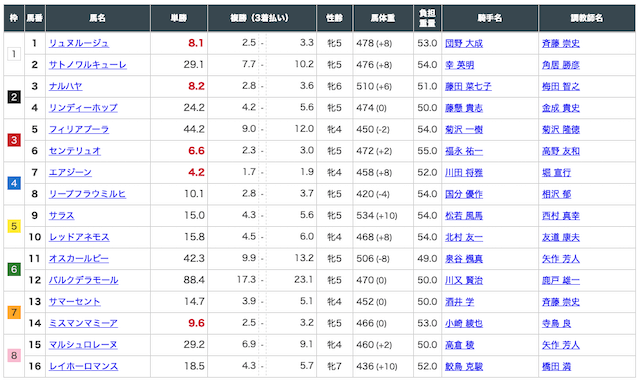Open jockey 福永 祐一 profile
Image resolution: width=640 pixels, height=381 pixels.
[x=464, y=151]
